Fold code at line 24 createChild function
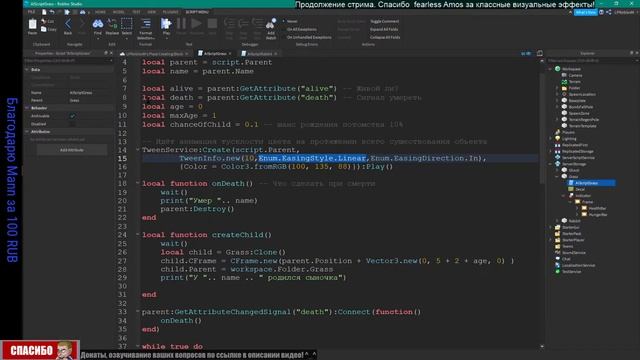Image resolution: width=640 pixels, height=360 pixels. coord(138,234)
